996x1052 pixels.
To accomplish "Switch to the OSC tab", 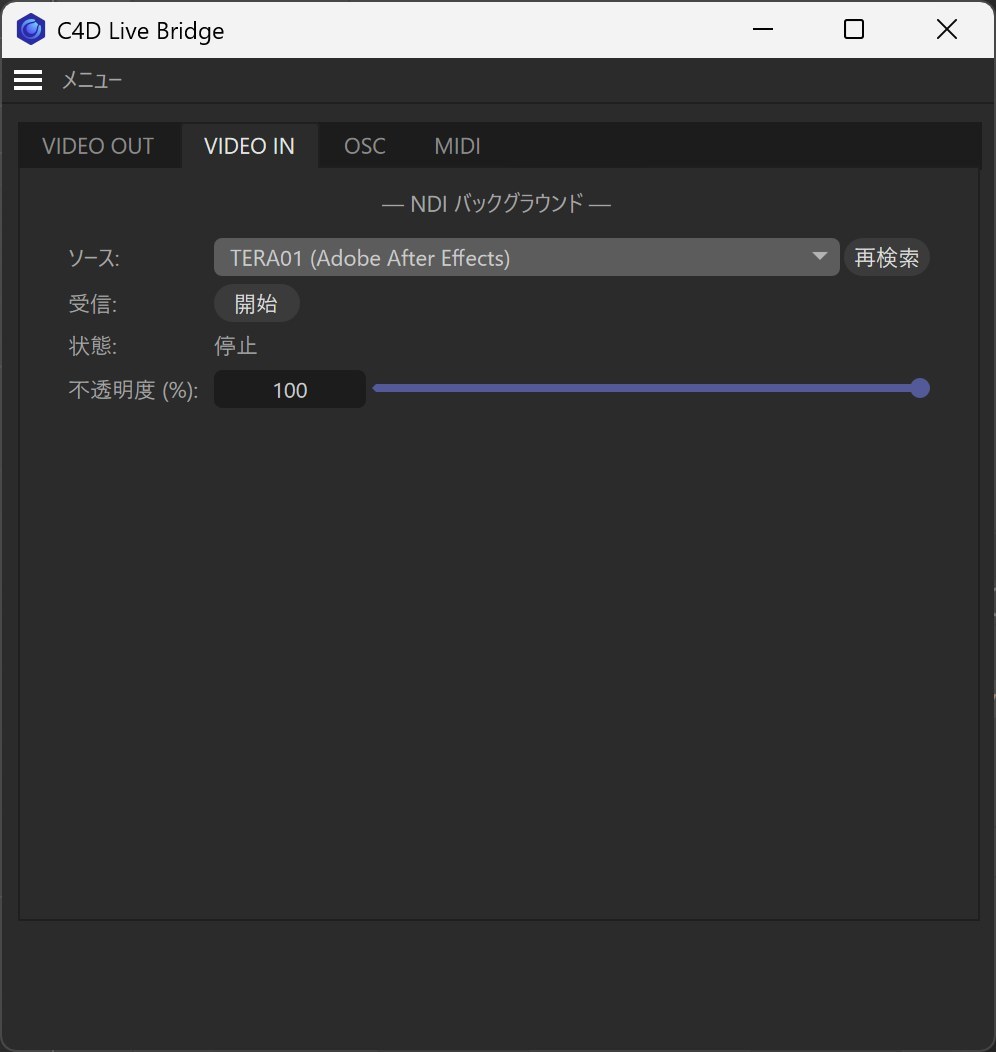I will tap(365, 146).
